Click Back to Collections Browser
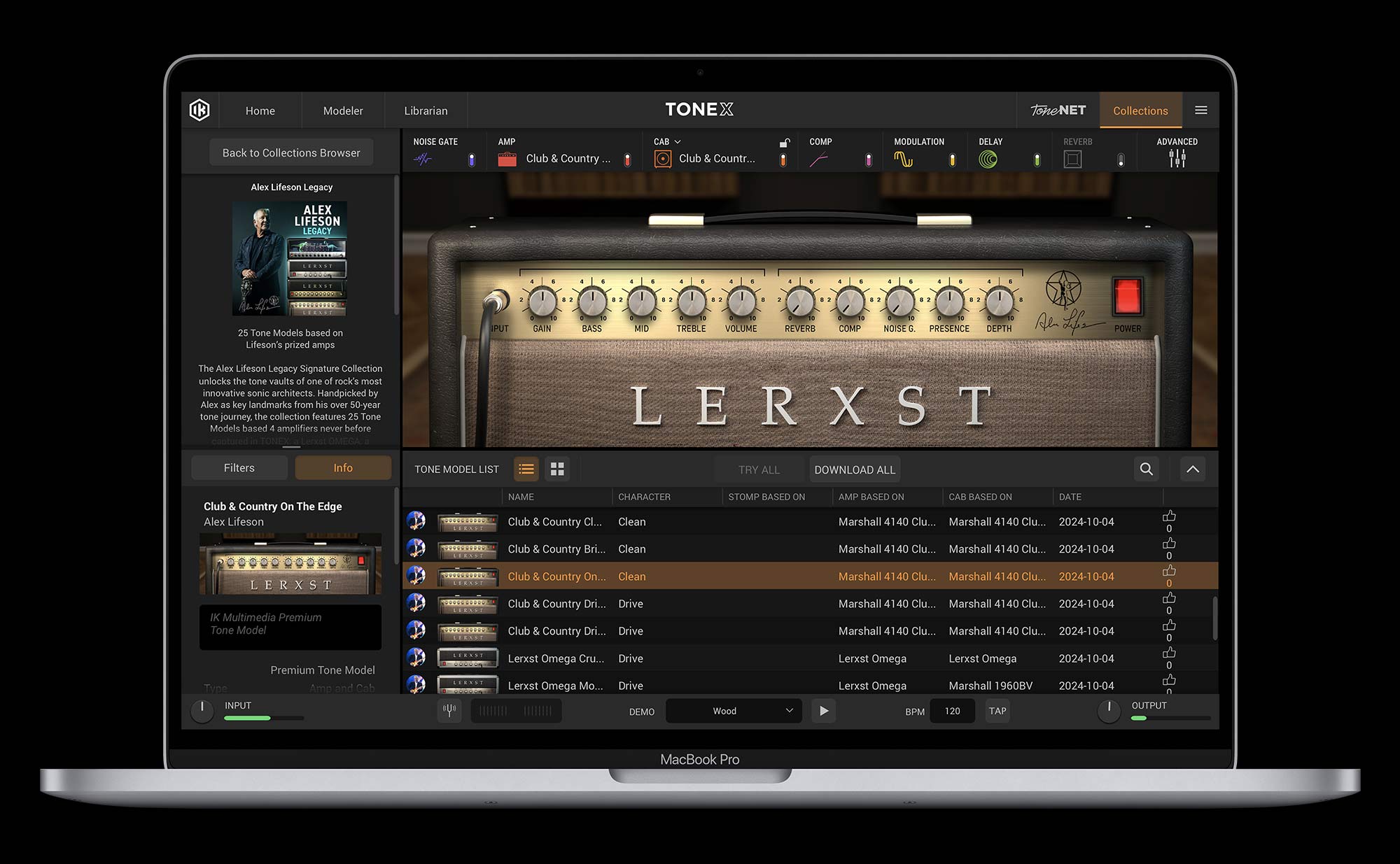Screen dimensions: 1400x864 [290, 152]
